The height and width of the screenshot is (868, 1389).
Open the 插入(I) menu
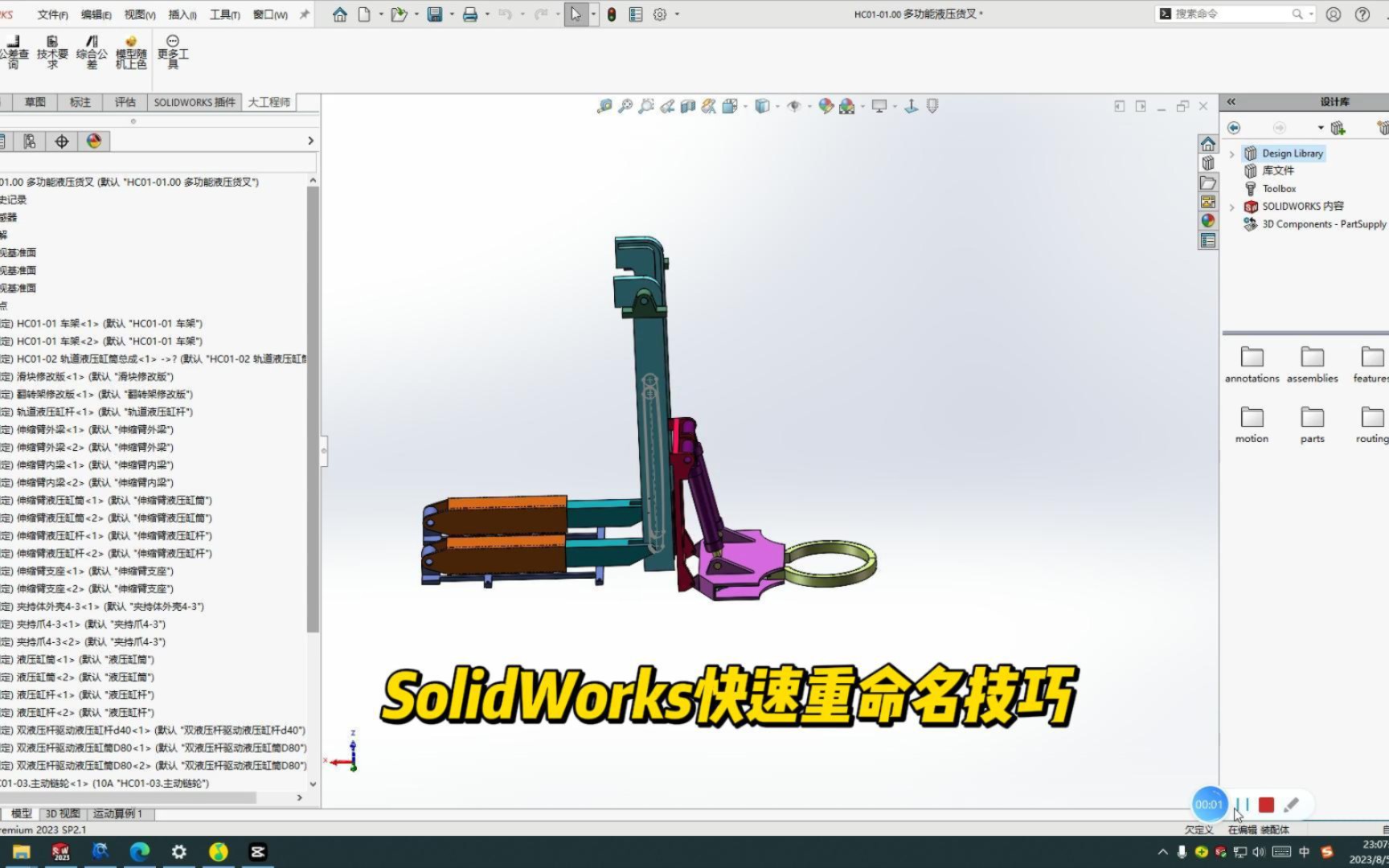(182, 14)
